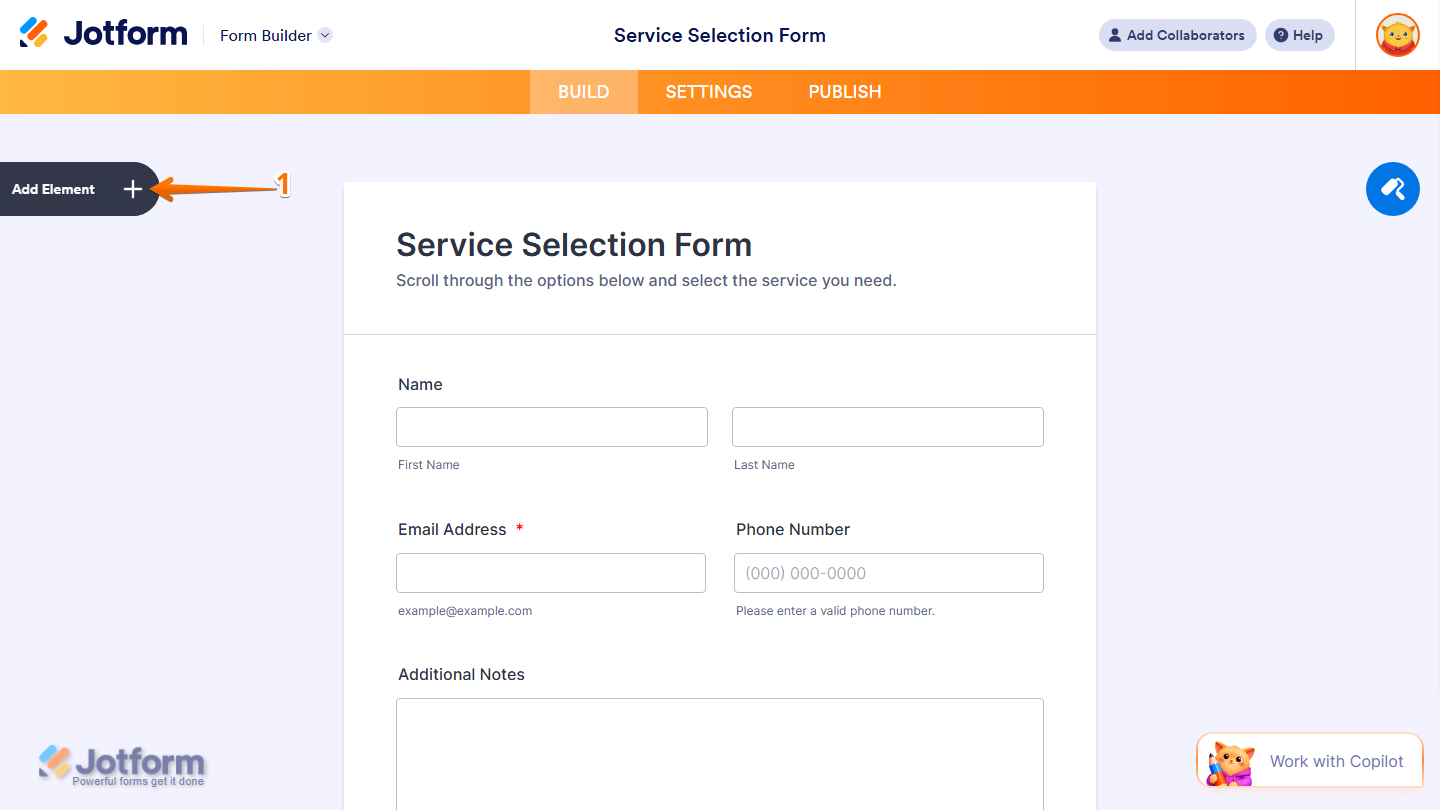Click the Copilot fox mascot icon
Image resolution: width=1440 pixels, height=810 pixels.
[x=1232, y=760]
